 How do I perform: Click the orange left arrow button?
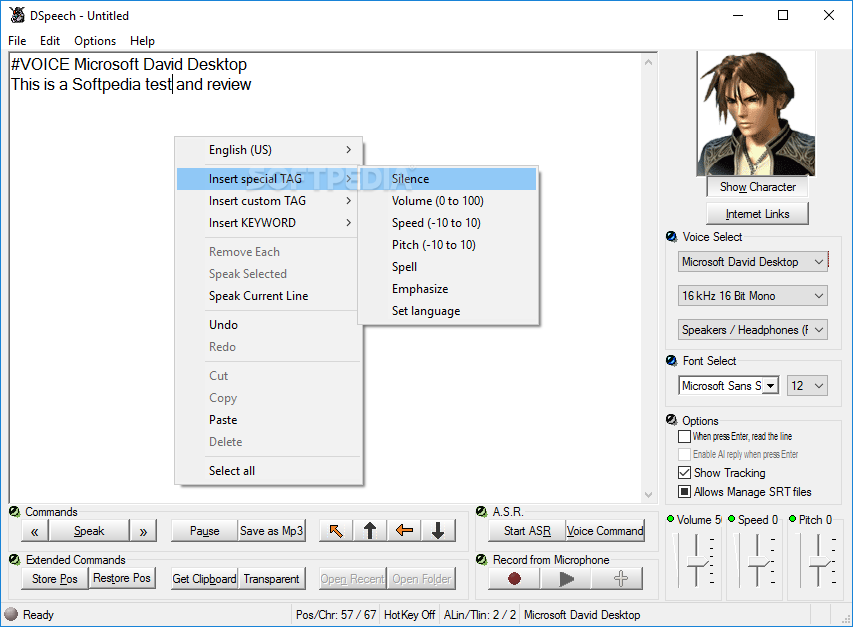[404, 531]
